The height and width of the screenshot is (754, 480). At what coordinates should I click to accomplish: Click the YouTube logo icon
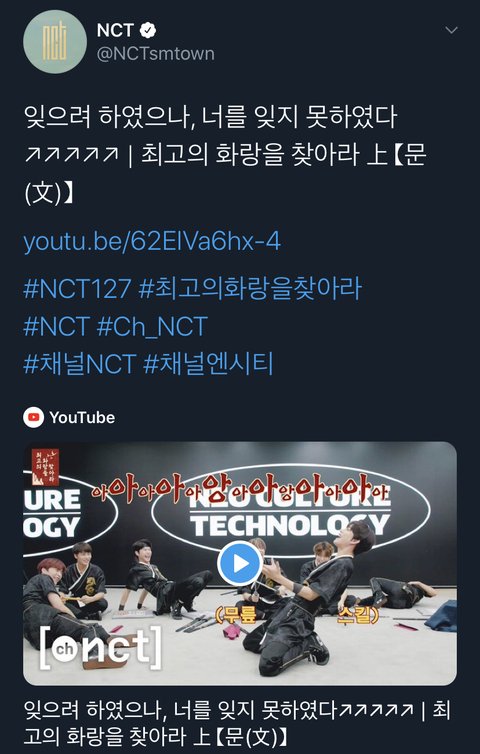tap(33, 417)
